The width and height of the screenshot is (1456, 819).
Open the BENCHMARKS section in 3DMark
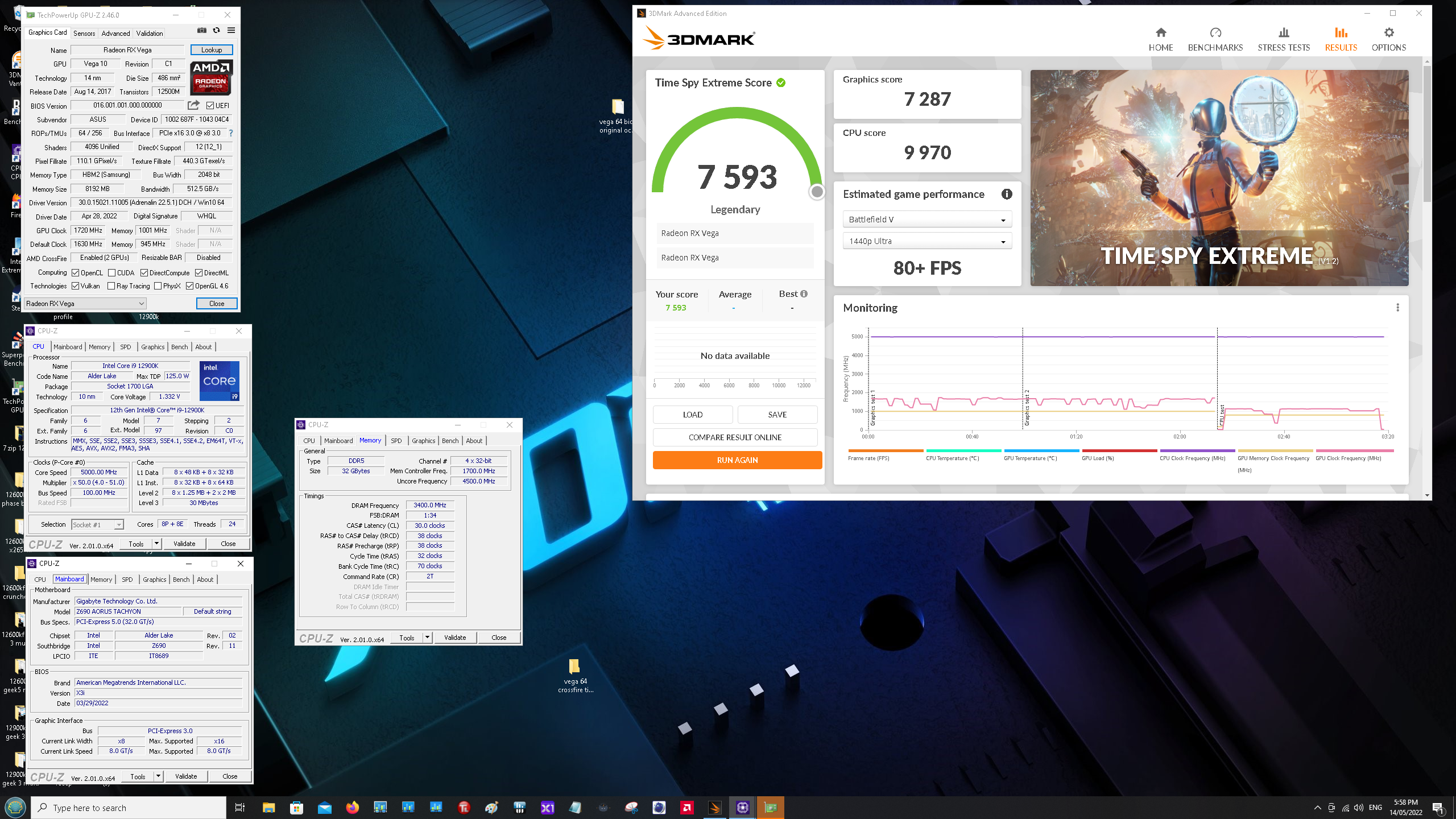point(1215,39)
